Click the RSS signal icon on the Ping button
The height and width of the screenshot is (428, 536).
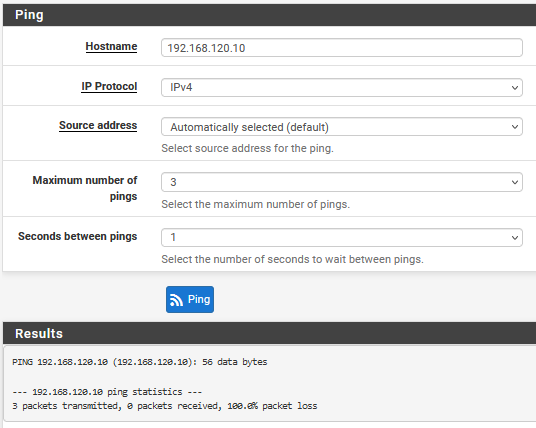pos(176,300)
